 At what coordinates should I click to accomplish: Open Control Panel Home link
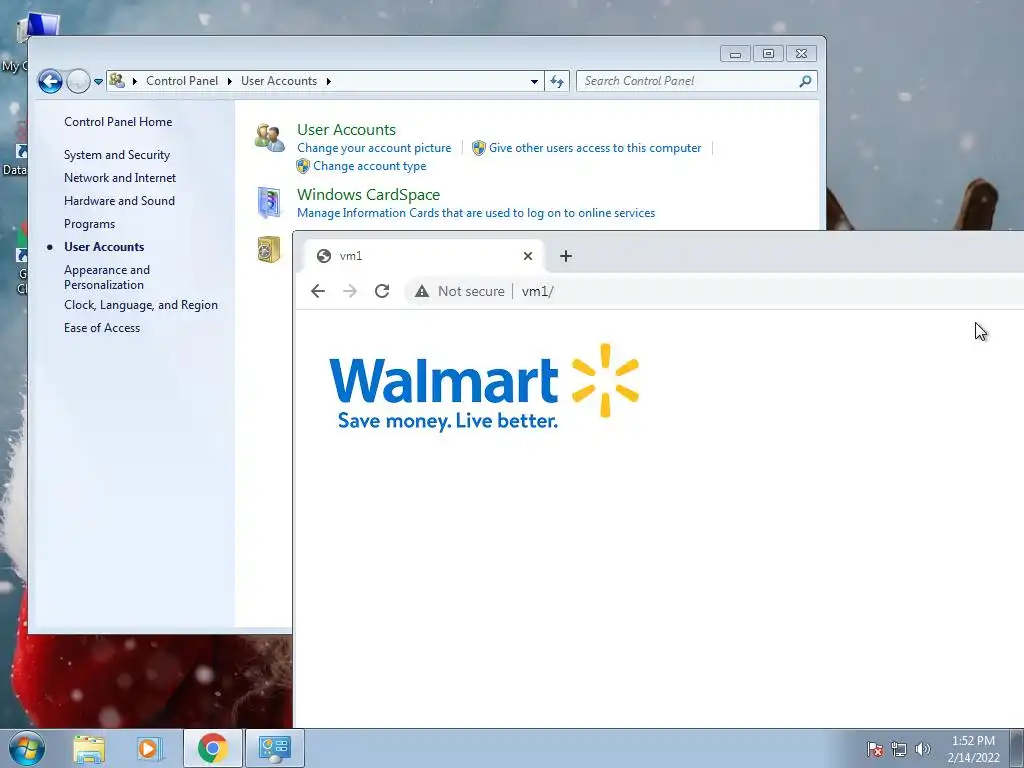[x=118, y=122]
